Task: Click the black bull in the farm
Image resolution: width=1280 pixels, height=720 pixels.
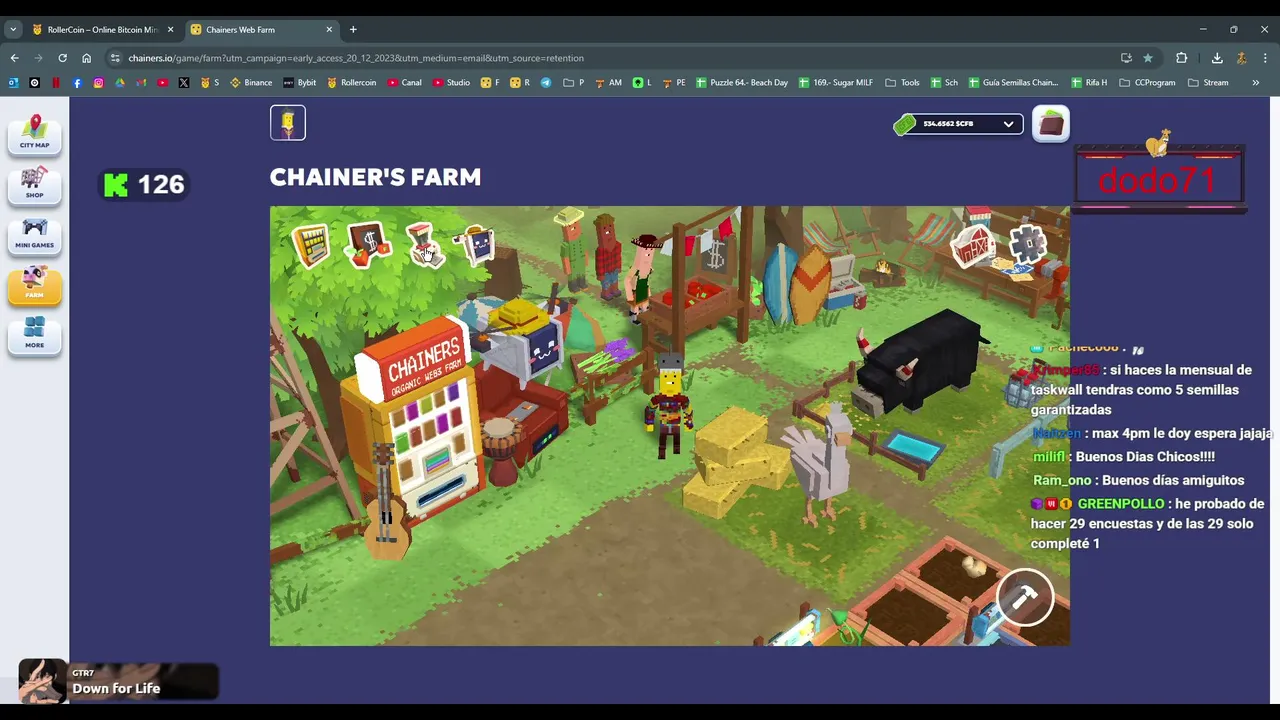Action: click(918, 362)
